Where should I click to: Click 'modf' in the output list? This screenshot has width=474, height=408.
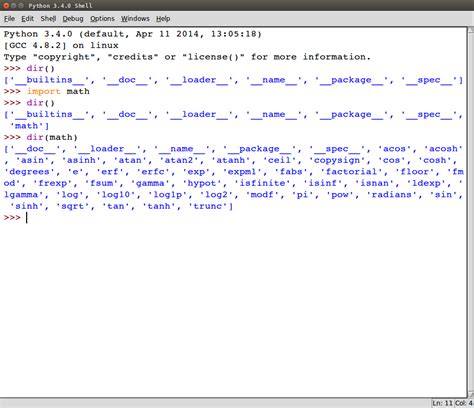(262, 195)
